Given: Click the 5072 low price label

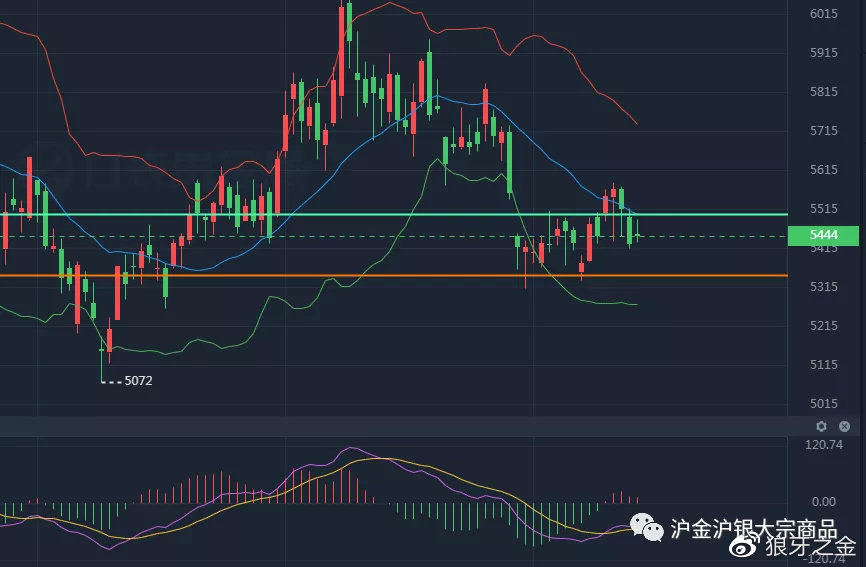Looking at the screenshot, I should [x=138, y=380].
